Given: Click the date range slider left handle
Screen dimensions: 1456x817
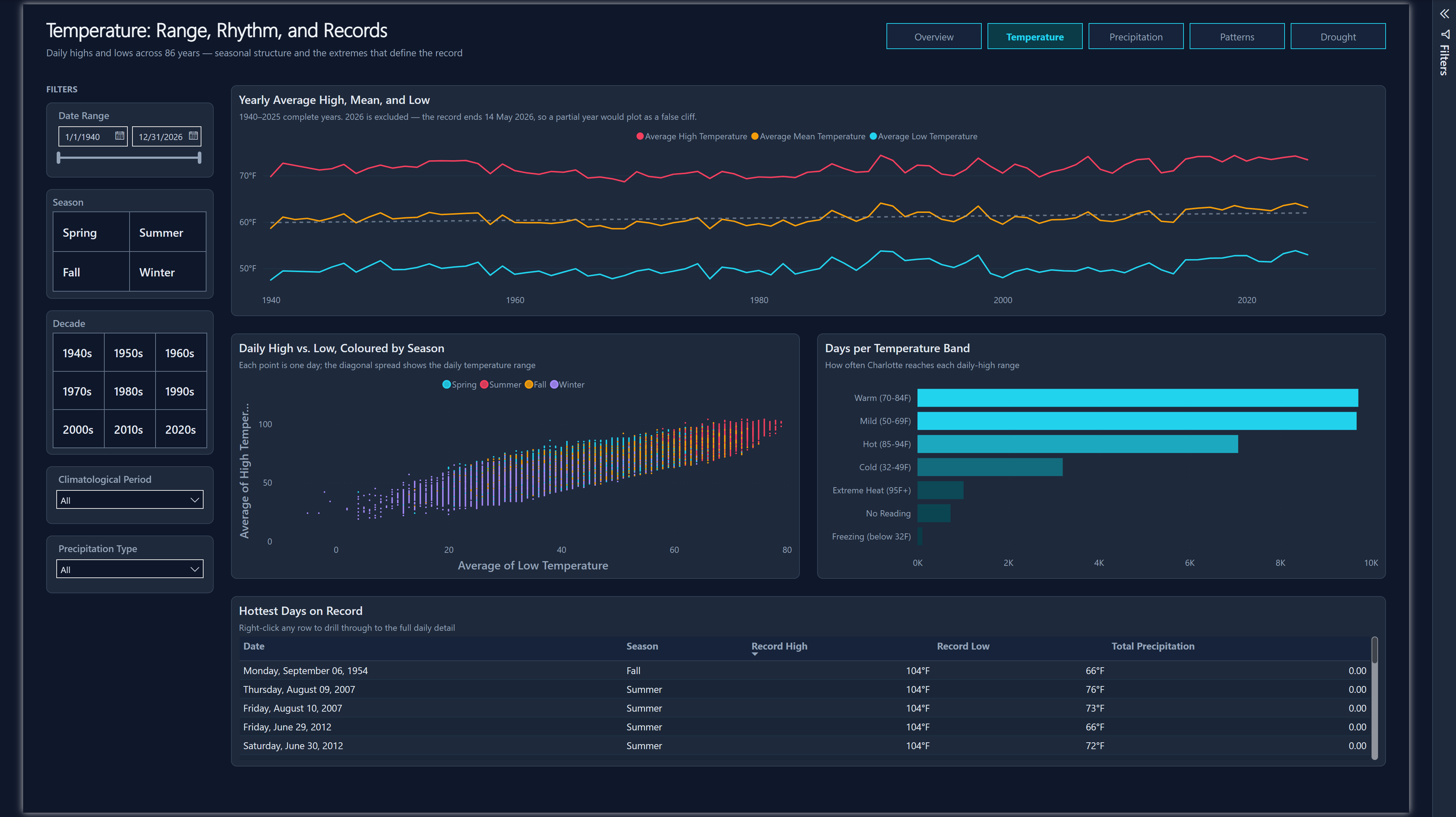Looking at the screenshot, I should (x=59, y=158).
